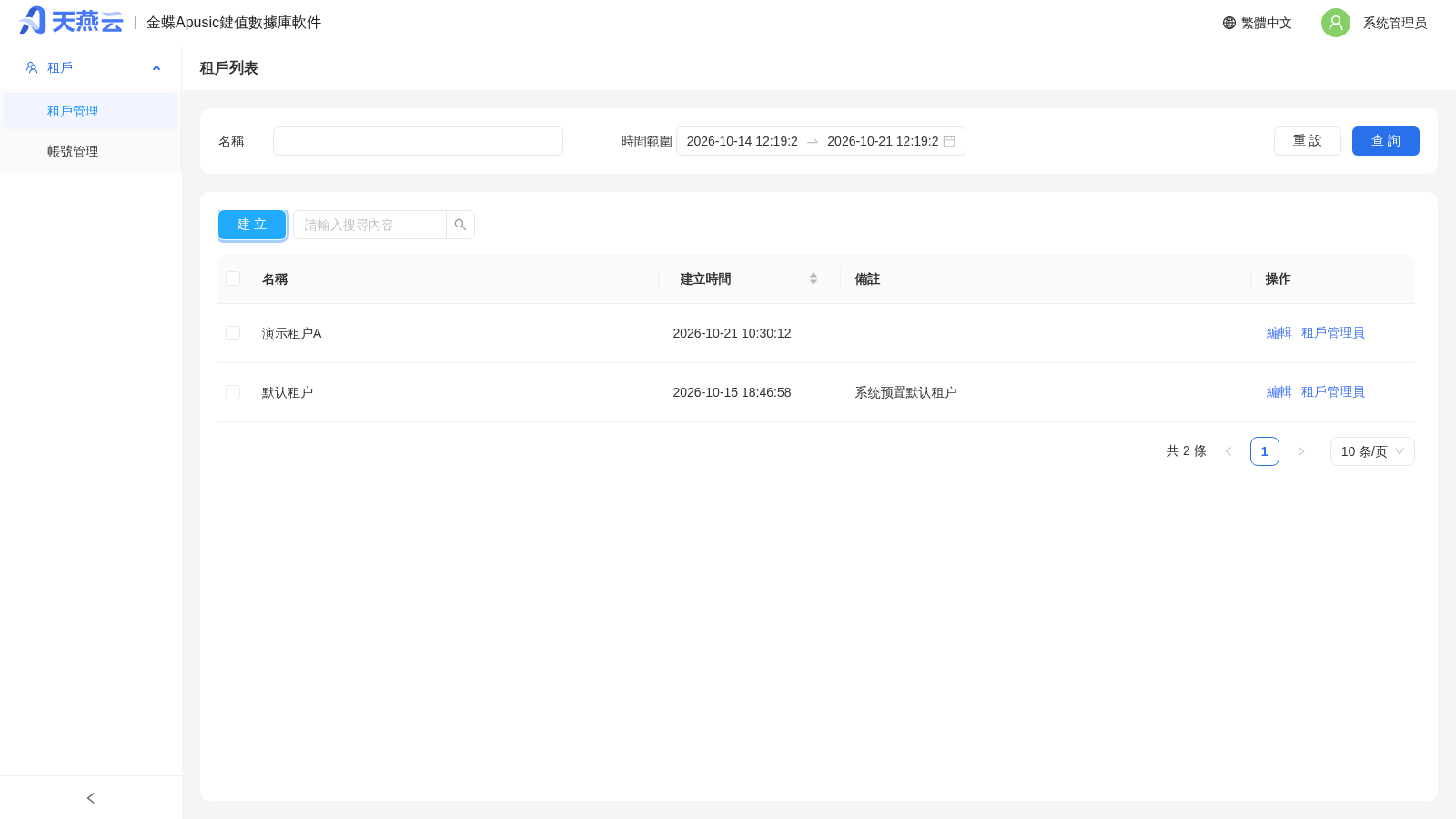The width and height of the screenshot is (1456, 819).
Task: Click 租戶管理員 for 默认租户
Action: point(1333,392)
